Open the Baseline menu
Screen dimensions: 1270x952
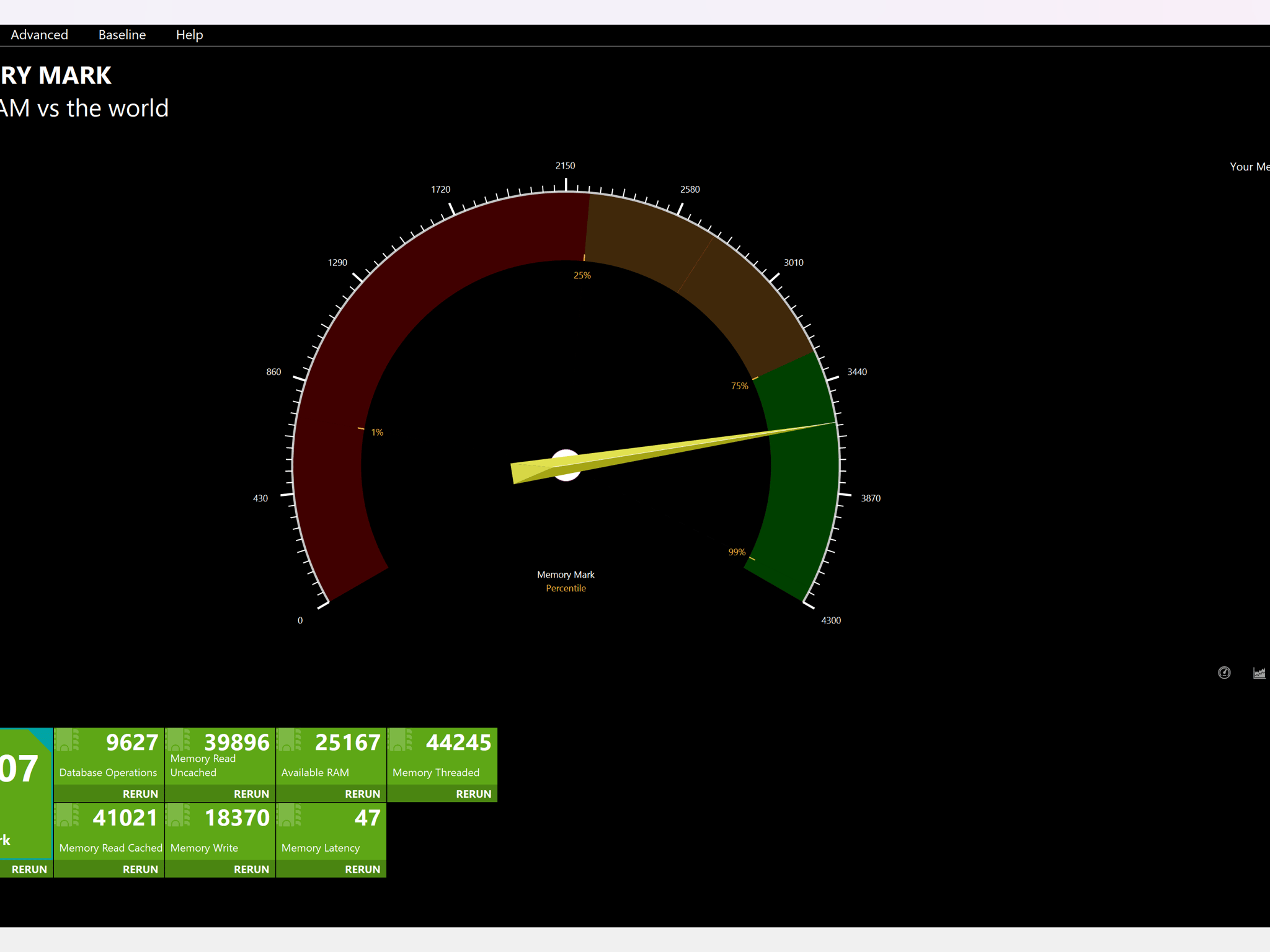(122, 35)
